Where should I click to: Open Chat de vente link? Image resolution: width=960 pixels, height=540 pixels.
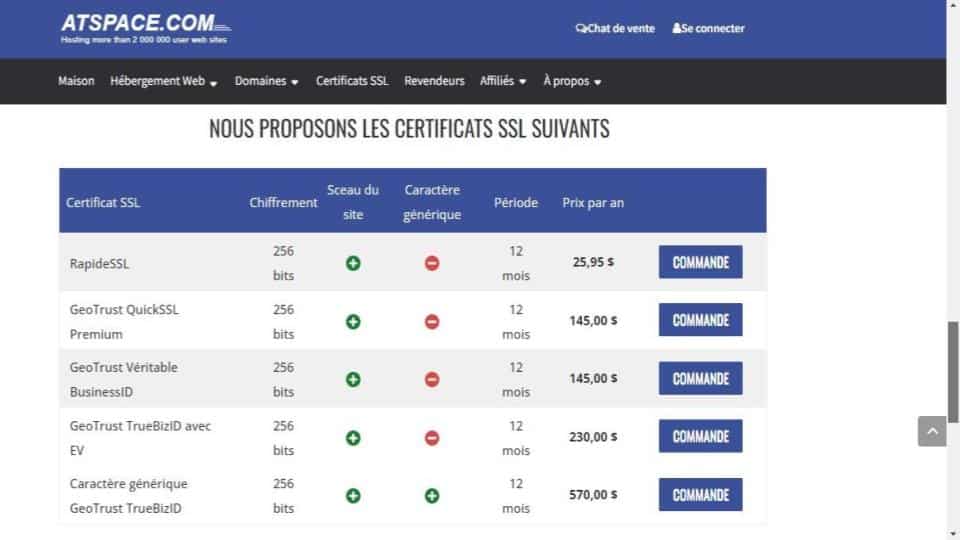pyautogui.click(x=615, y=28)
